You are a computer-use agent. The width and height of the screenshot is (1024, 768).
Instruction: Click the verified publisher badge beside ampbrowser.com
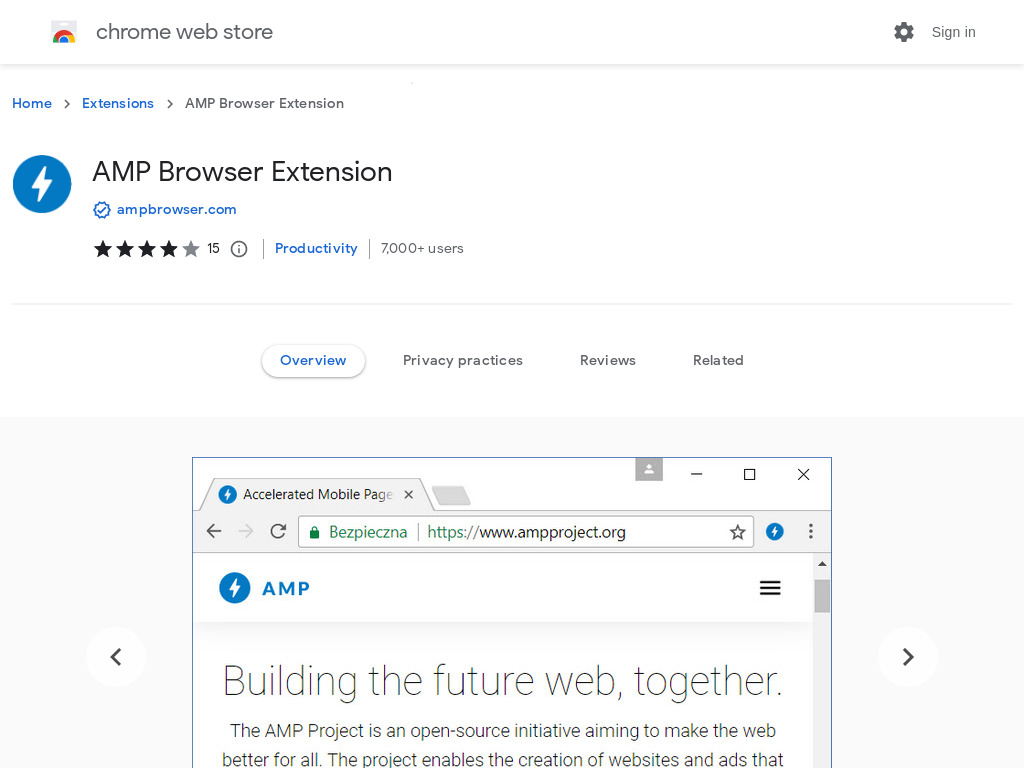pos(101,209)
